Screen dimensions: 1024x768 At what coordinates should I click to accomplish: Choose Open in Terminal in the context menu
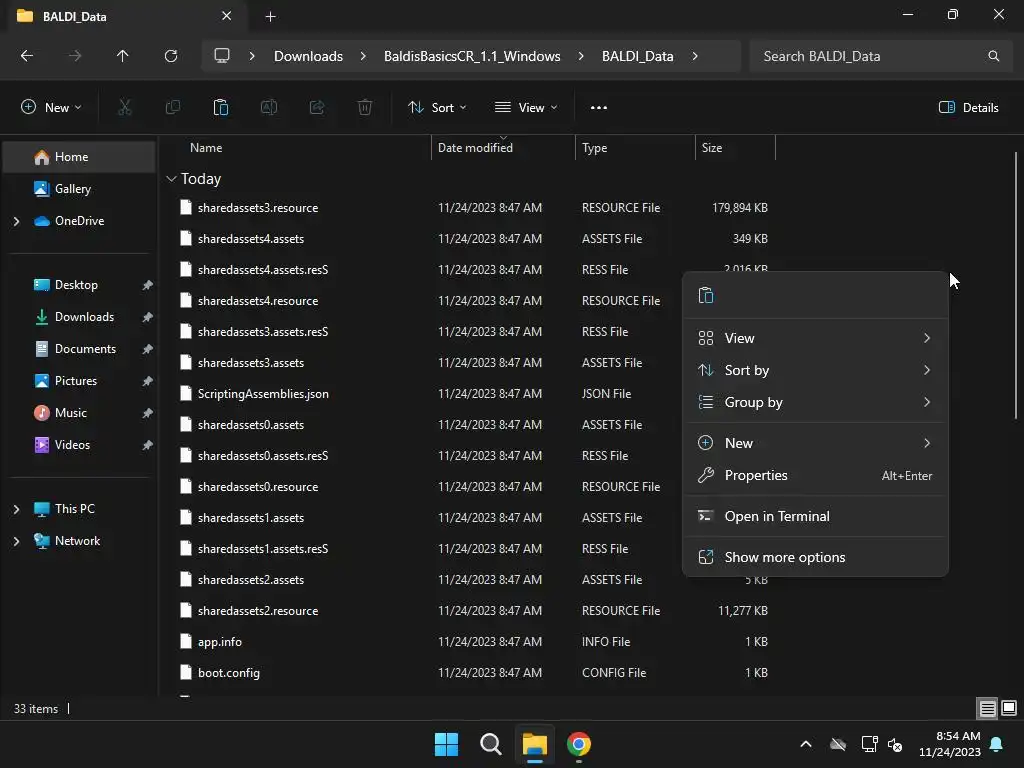pos(815,517)
